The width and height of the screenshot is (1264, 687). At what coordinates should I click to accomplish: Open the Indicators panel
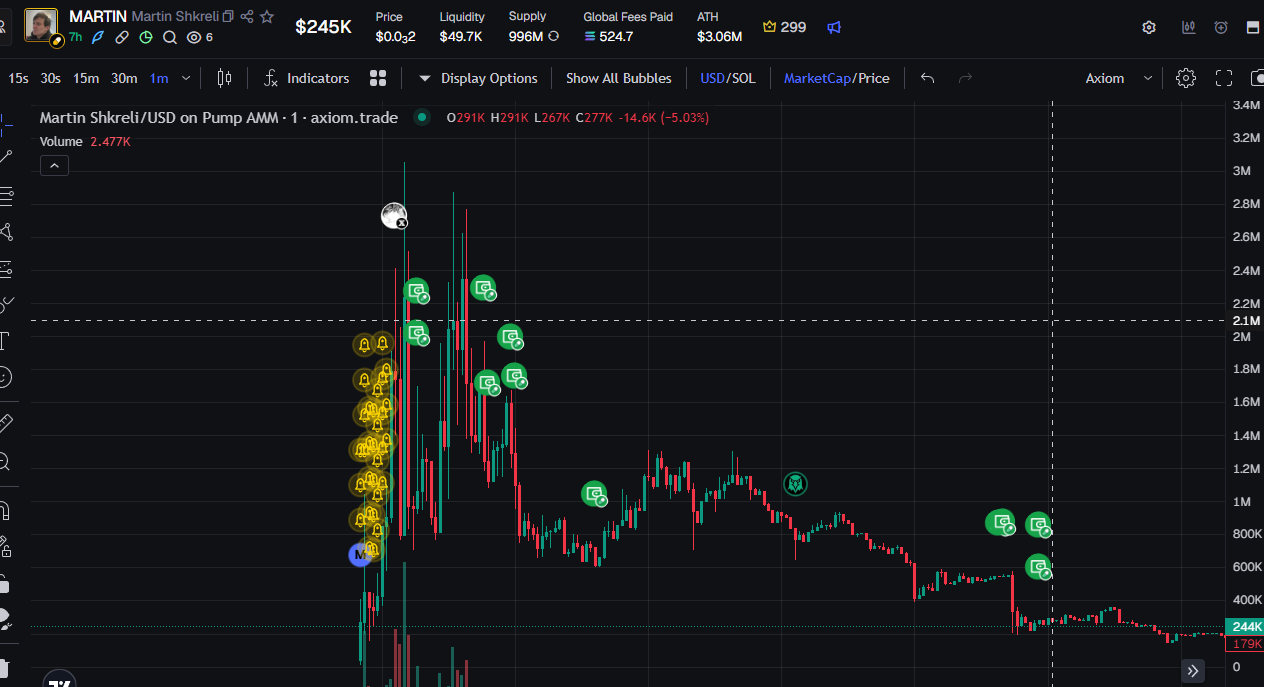(x=306, y=78)
